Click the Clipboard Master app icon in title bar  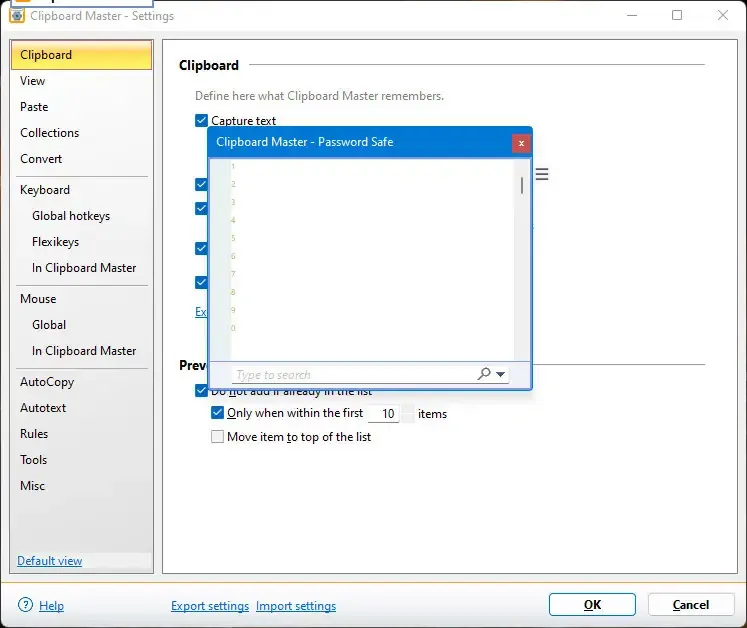point(17,16)
